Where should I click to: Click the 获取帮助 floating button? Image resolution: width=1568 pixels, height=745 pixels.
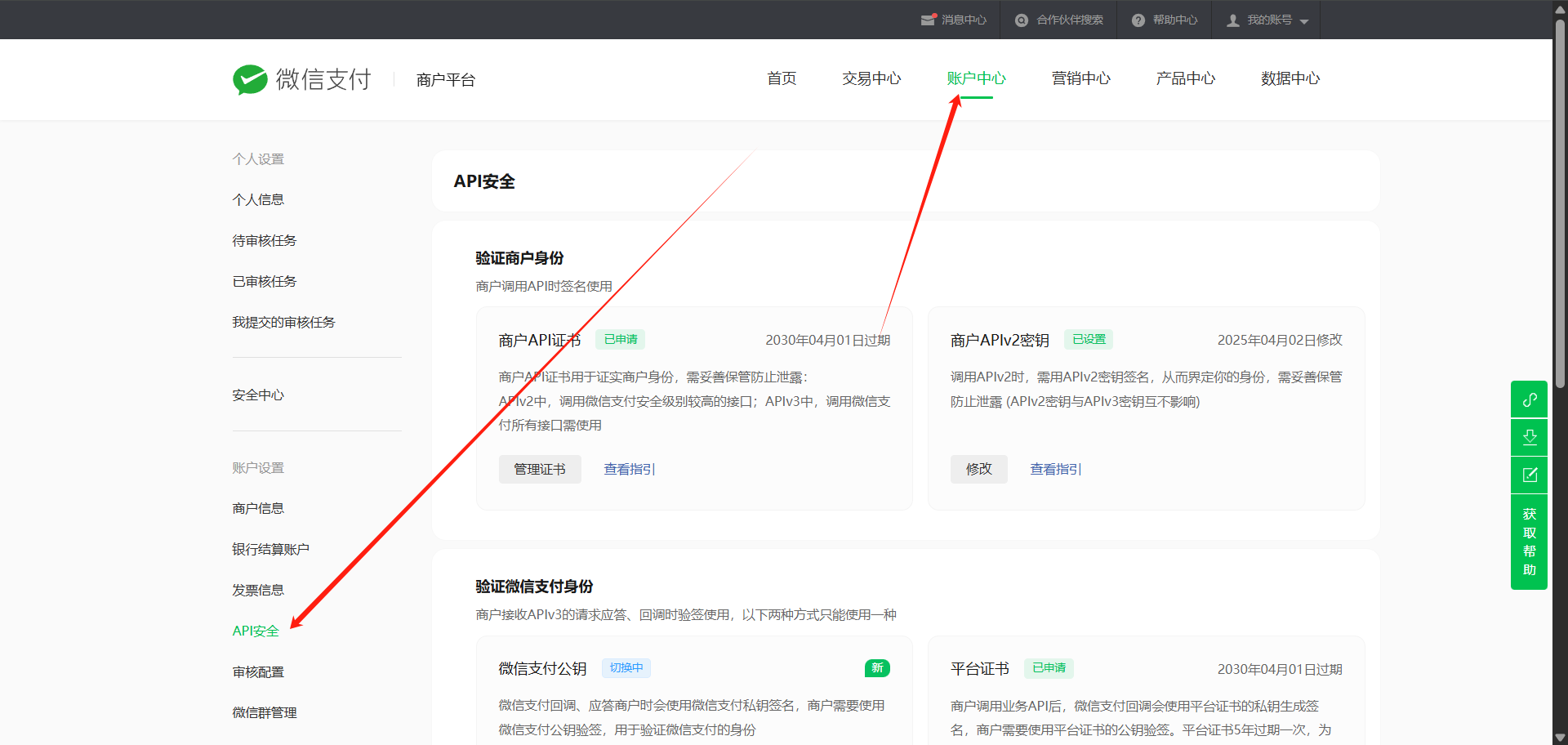pos(1529,542)
